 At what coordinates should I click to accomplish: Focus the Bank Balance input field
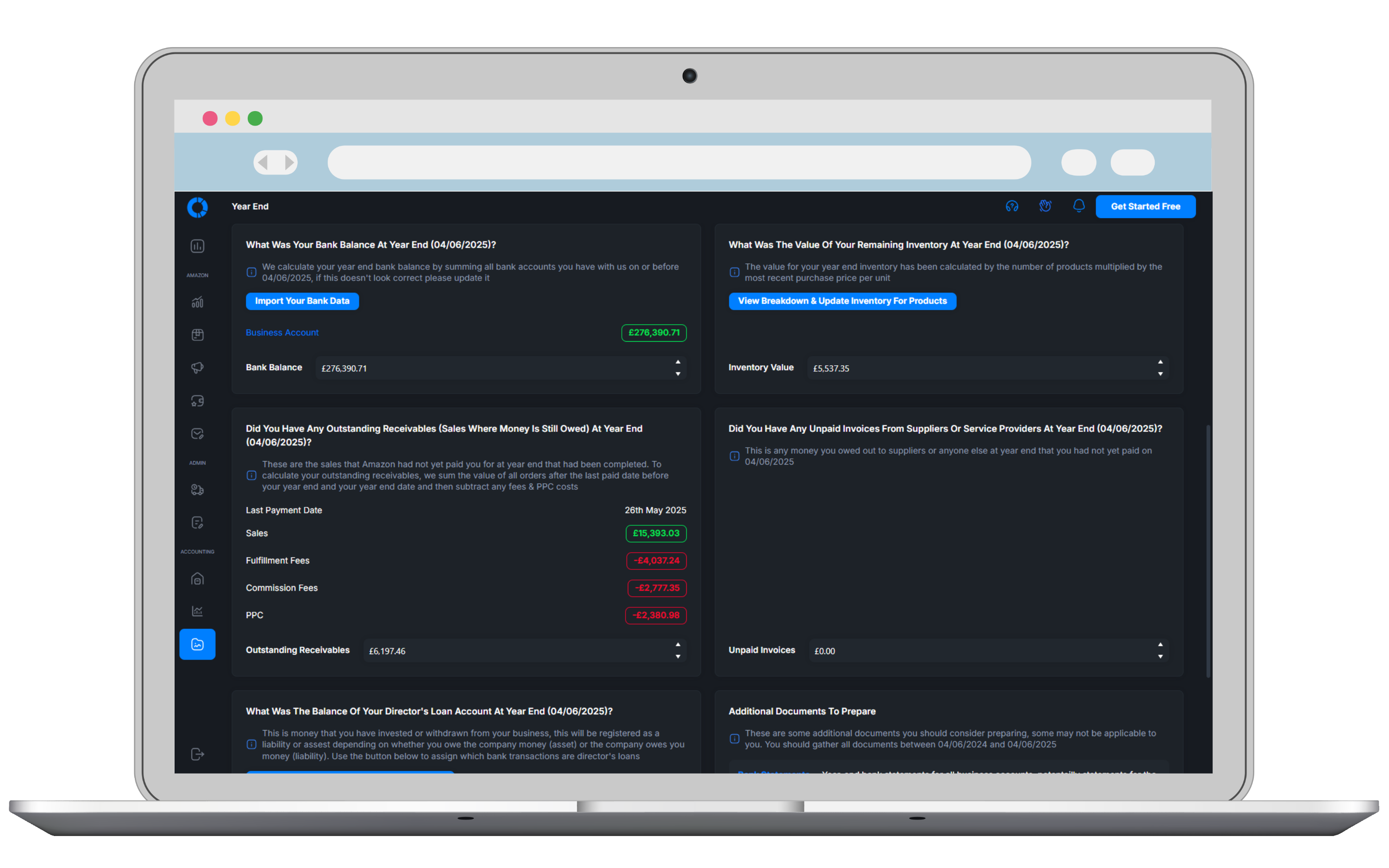(501, 368)
